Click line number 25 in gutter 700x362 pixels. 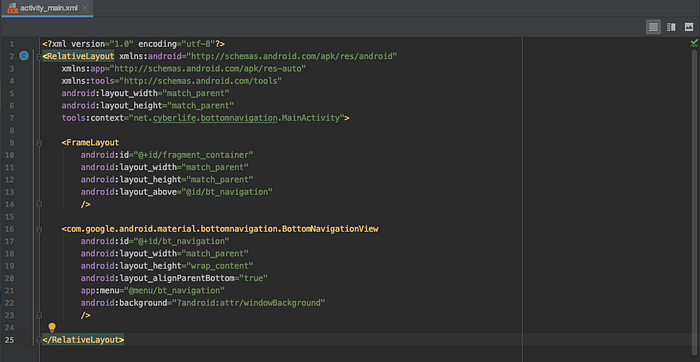(x=9, y=340)
